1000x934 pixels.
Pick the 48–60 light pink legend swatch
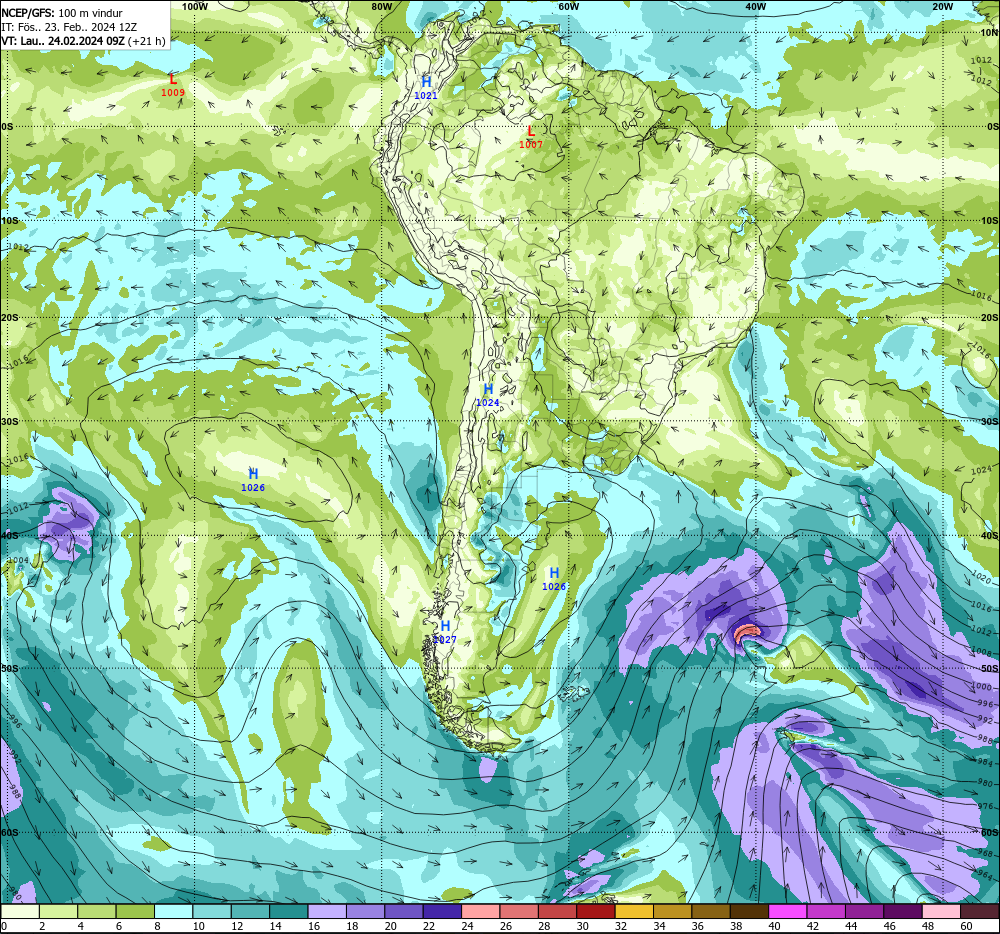(942, 912)
